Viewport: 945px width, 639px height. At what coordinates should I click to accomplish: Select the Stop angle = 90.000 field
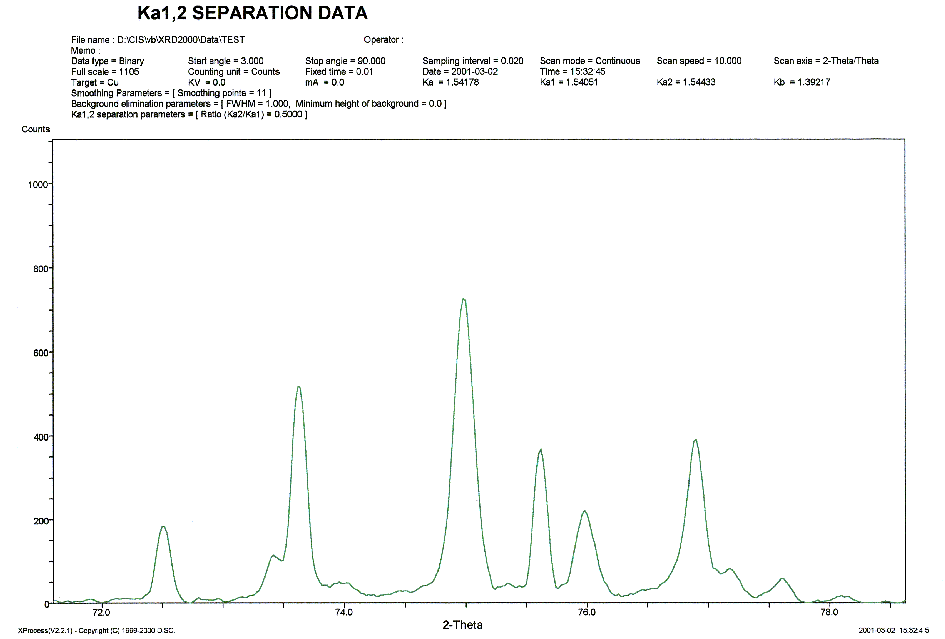click(345, 61)
